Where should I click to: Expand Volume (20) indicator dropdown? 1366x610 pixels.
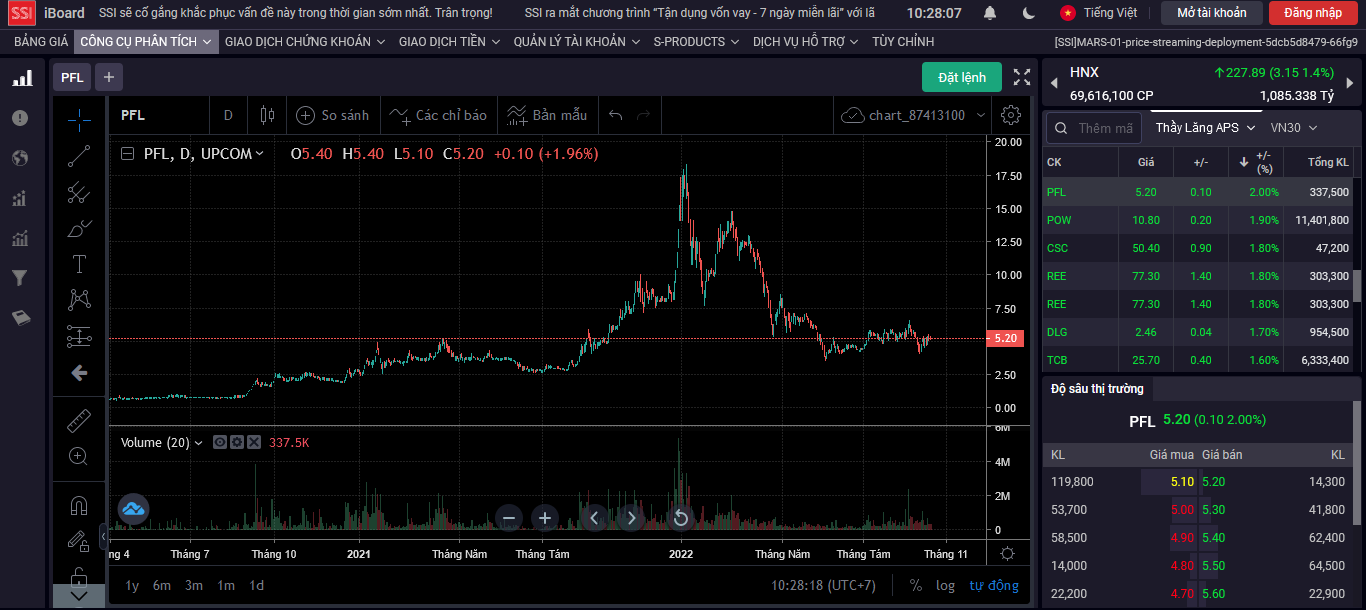point(198,442)
